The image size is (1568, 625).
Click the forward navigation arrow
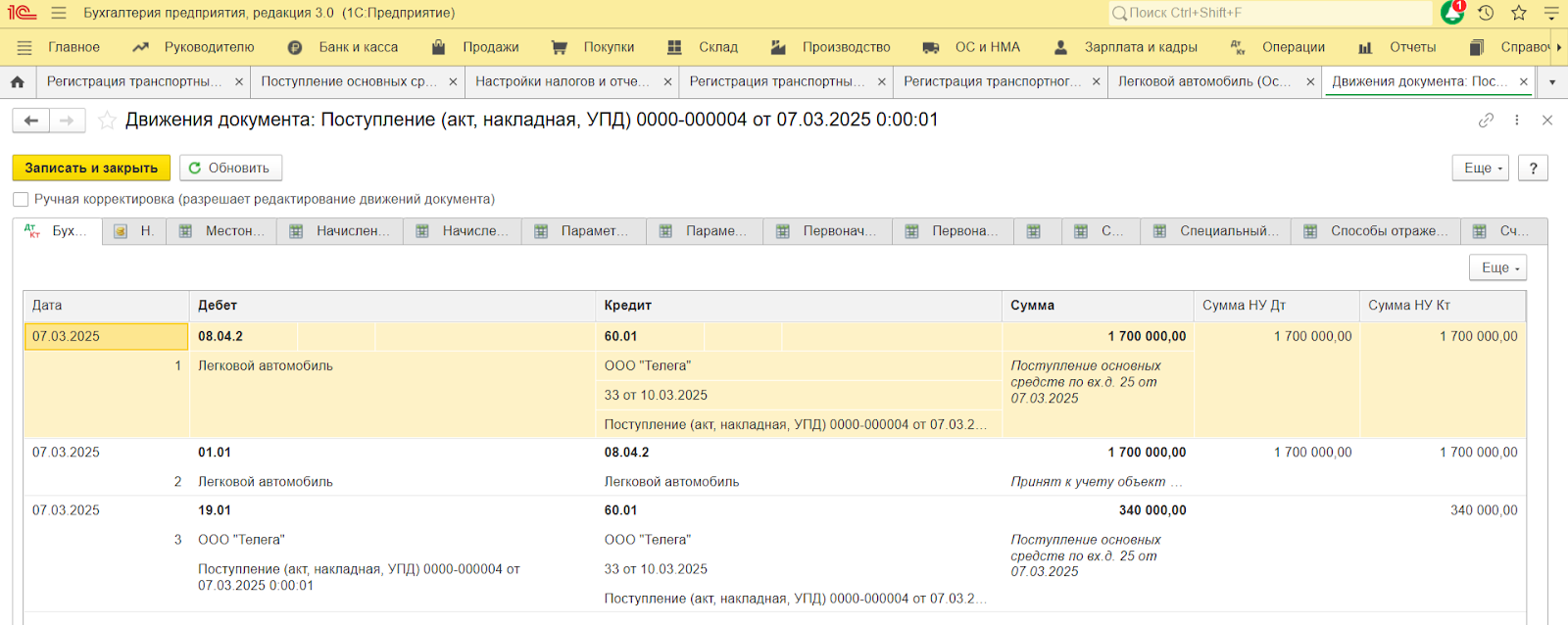point(67,120)
